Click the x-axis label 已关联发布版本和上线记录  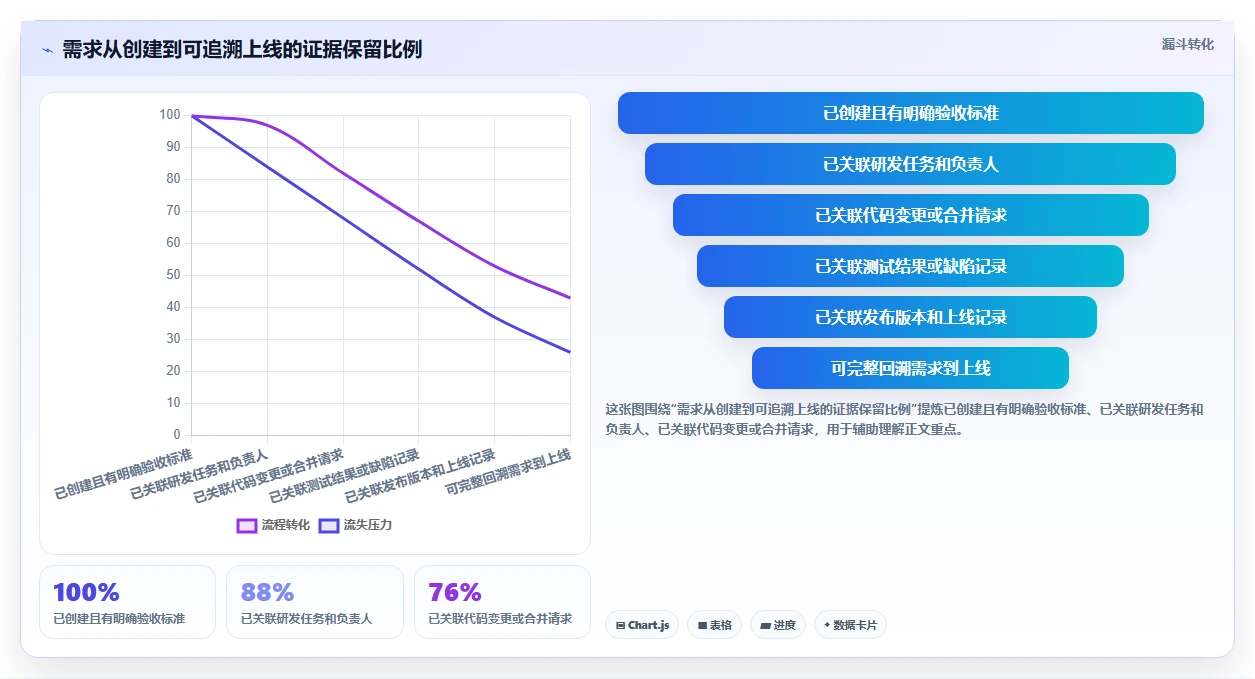point(421,476)
